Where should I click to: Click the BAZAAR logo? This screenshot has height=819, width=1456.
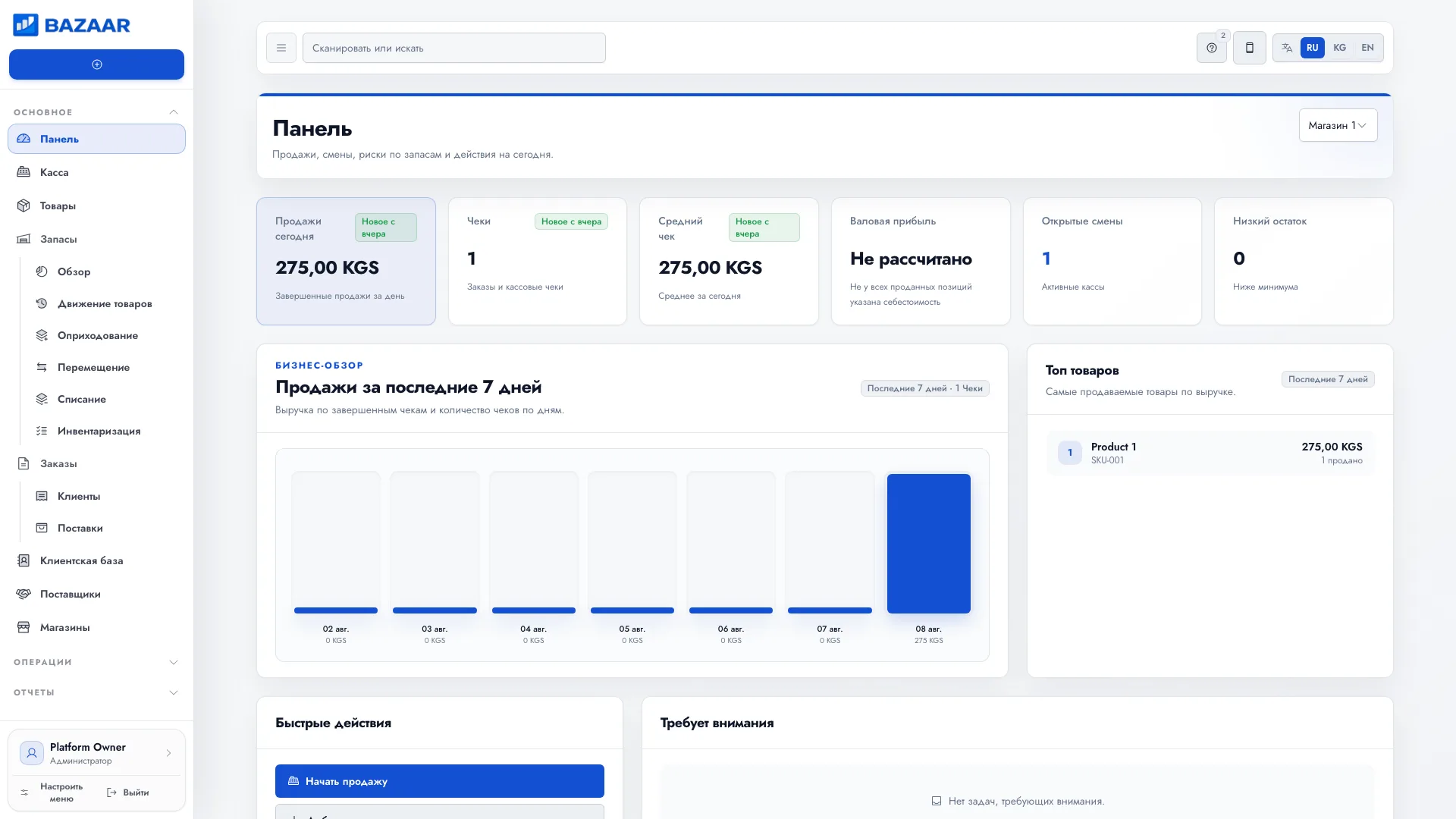tap(72, 25)
